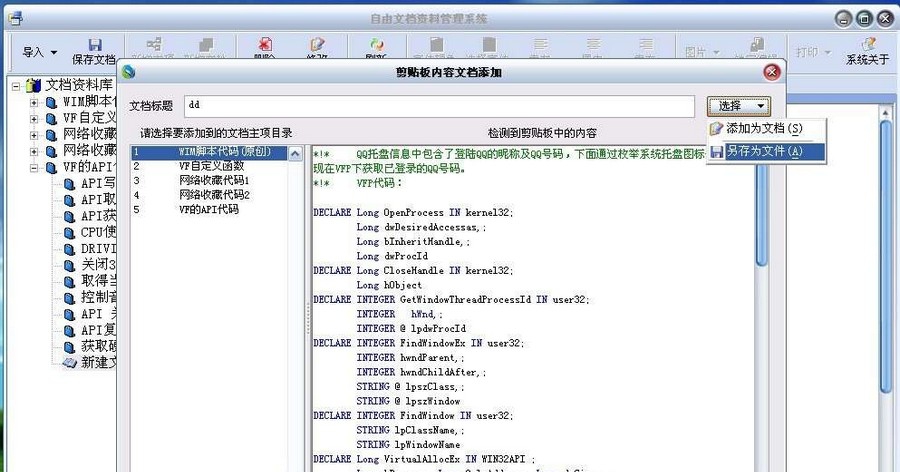The height and width of the screenshot is (472, 900).
Task: Click the 文档标题 input field containing dd
Action: (x=439, y=106)
